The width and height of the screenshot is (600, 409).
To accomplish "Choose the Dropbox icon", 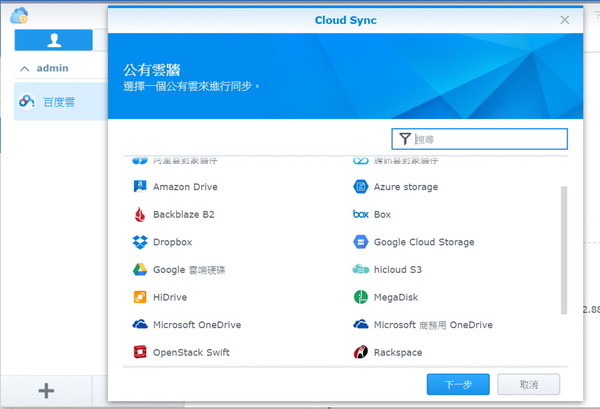I will coord(140,242).
